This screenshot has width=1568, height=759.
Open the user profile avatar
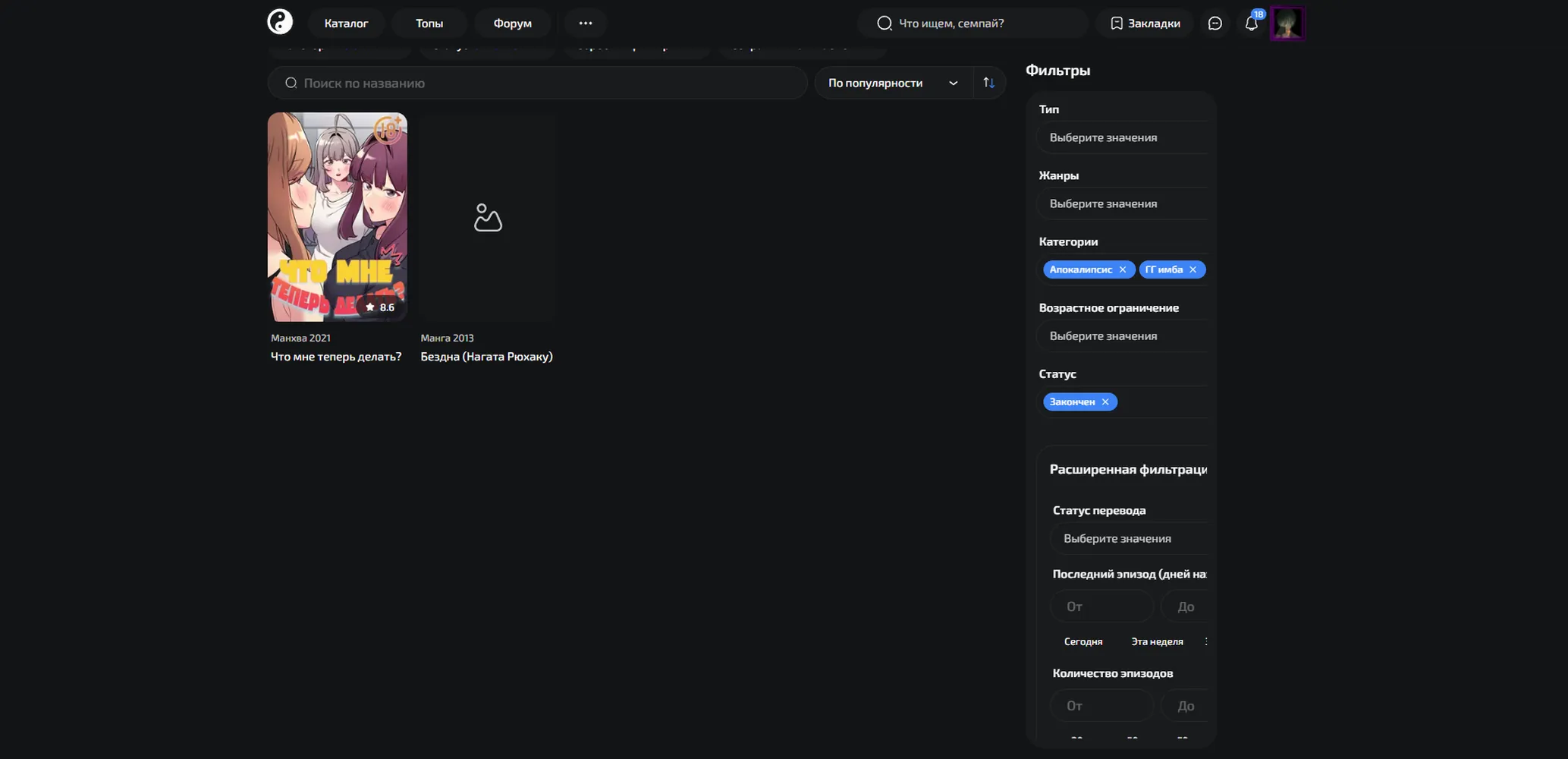tap(1287, 24)
